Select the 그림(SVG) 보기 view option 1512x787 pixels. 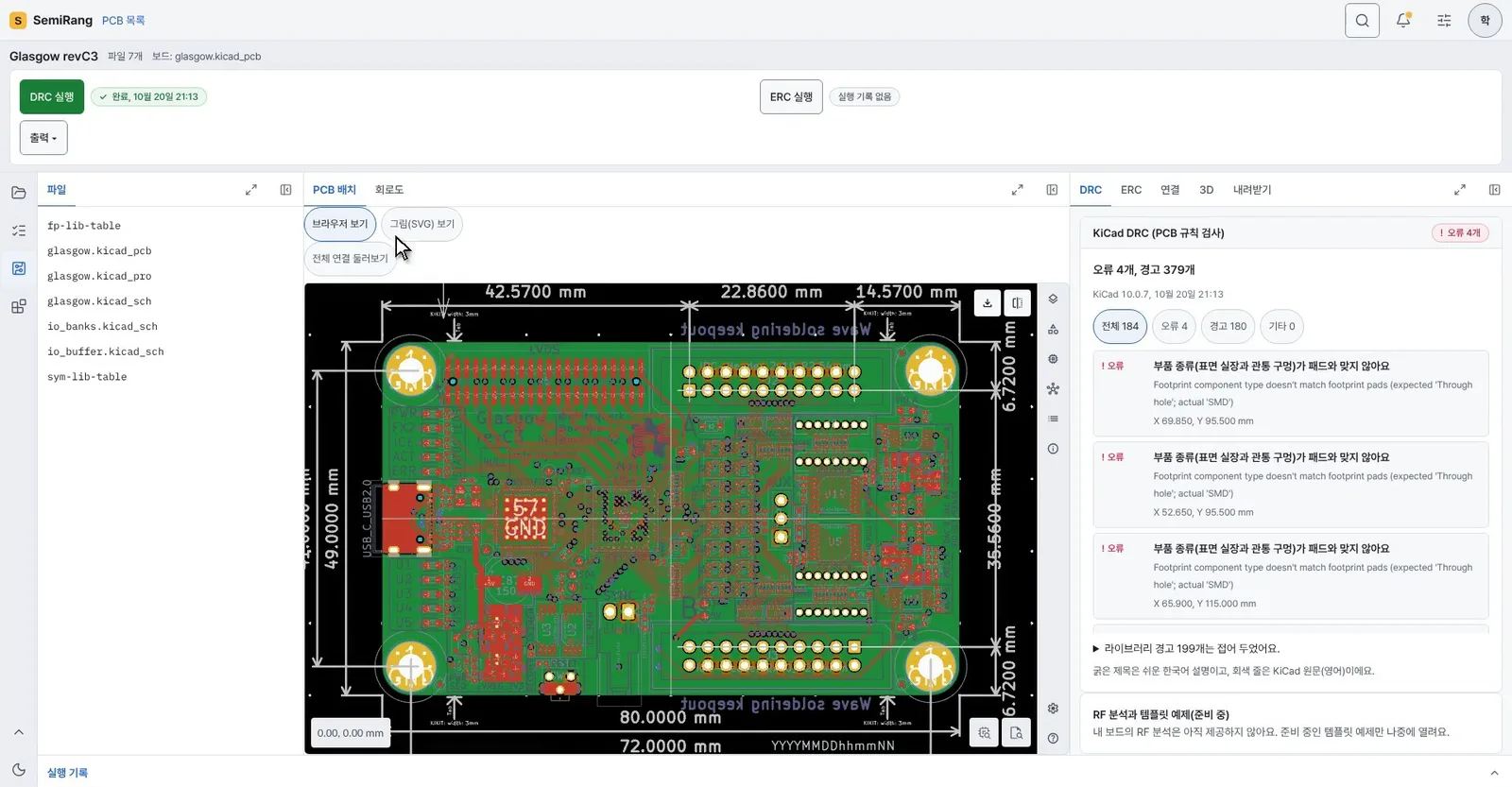(x=422, y=224)
